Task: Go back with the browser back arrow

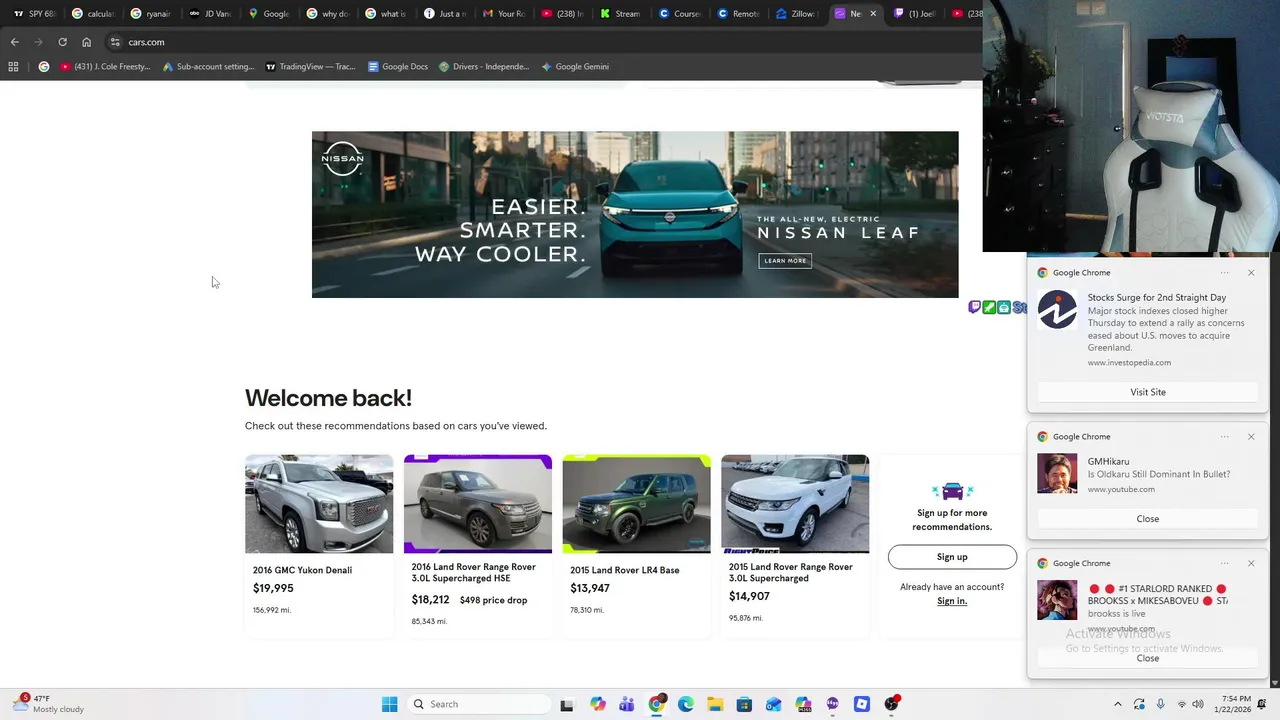Action: [x=14, y=42]
